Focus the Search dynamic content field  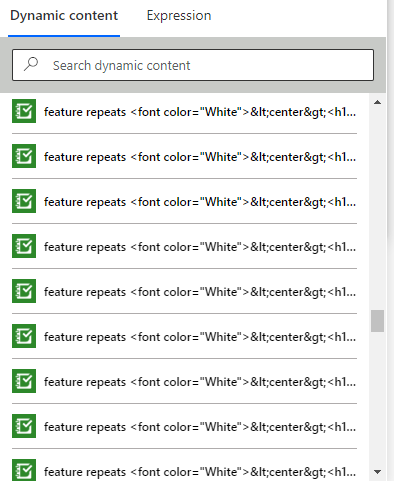tap(193, 65)
